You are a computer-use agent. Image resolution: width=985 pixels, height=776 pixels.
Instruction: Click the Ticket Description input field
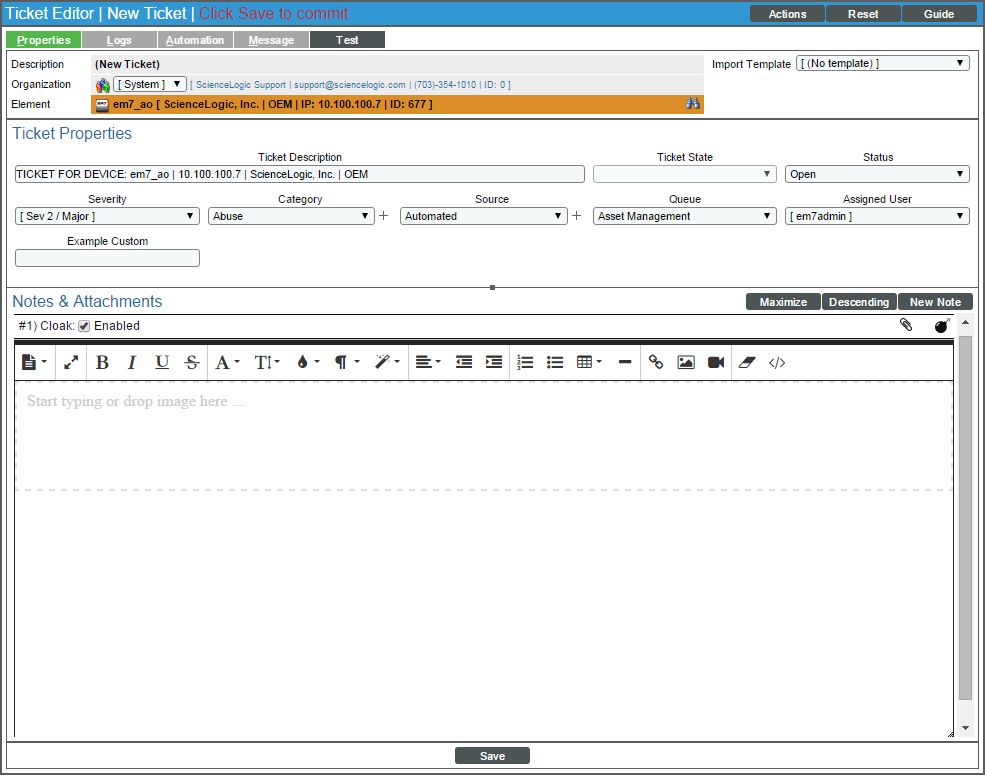click(x=298, y=173)
